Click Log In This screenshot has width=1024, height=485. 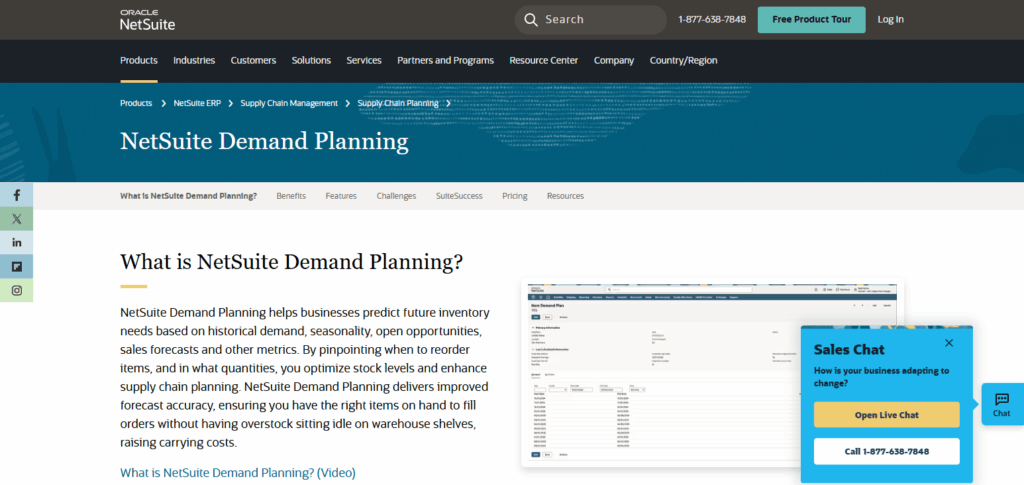[891, 20]
